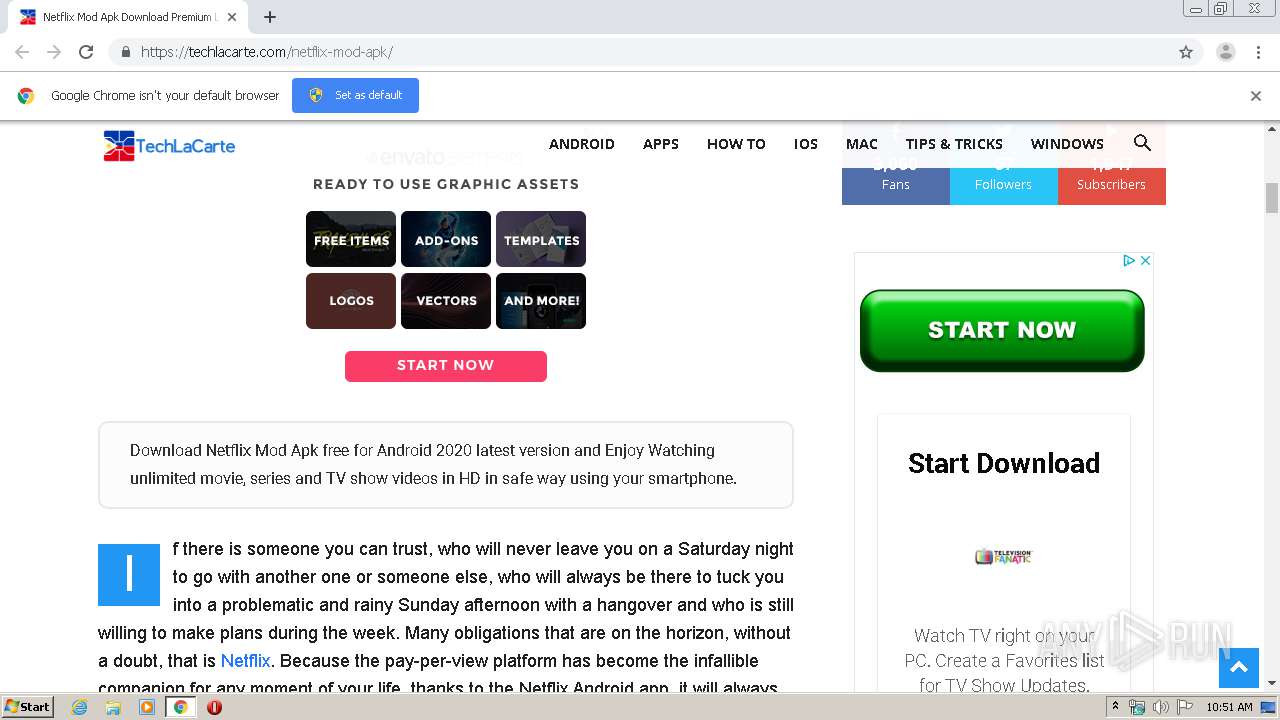
Task: Select the AND MORE! ad tile
Action: click(541, 301)
